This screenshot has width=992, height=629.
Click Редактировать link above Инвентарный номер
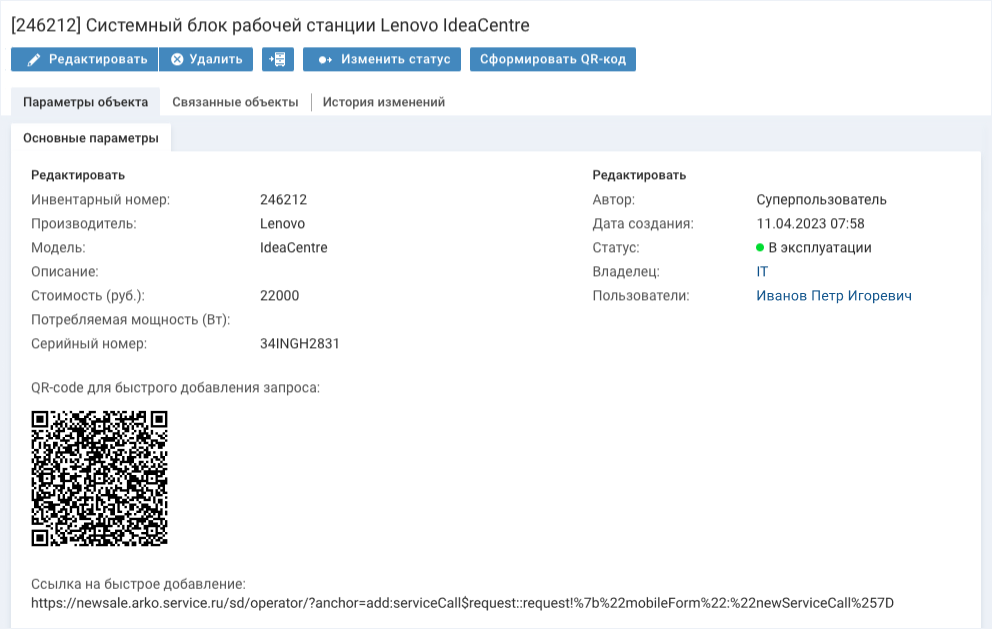[x=78, y=175]
